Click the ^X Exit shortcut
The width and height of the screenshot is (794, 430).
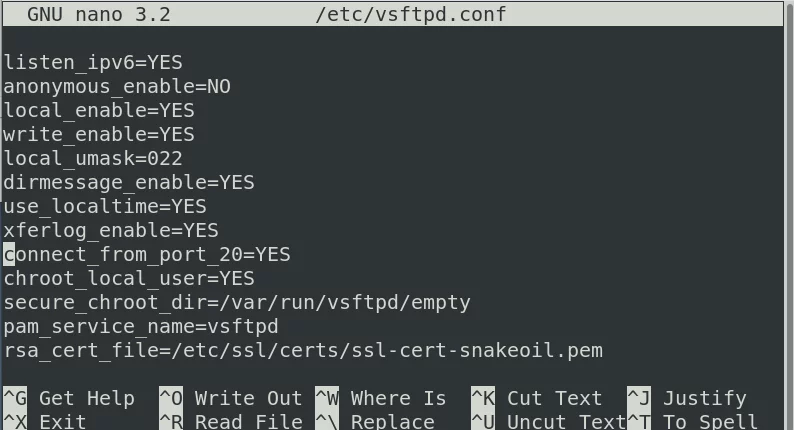pyautogui.click(x=45, y=421)
